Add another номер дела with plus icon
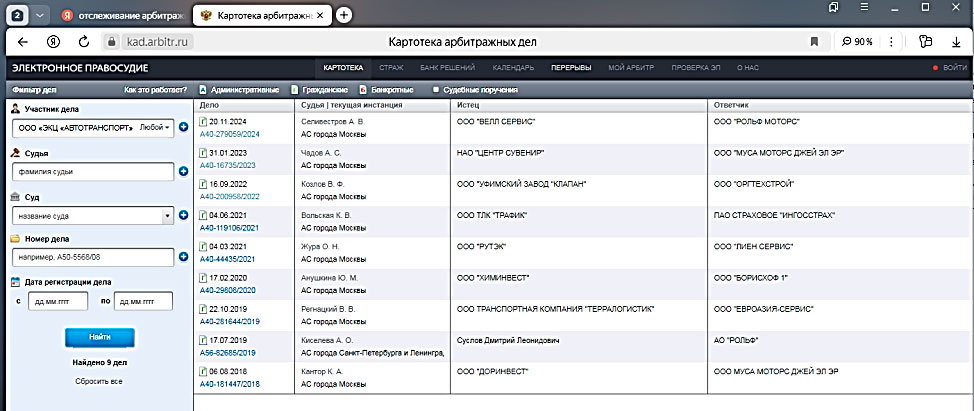 coord(183,256)
